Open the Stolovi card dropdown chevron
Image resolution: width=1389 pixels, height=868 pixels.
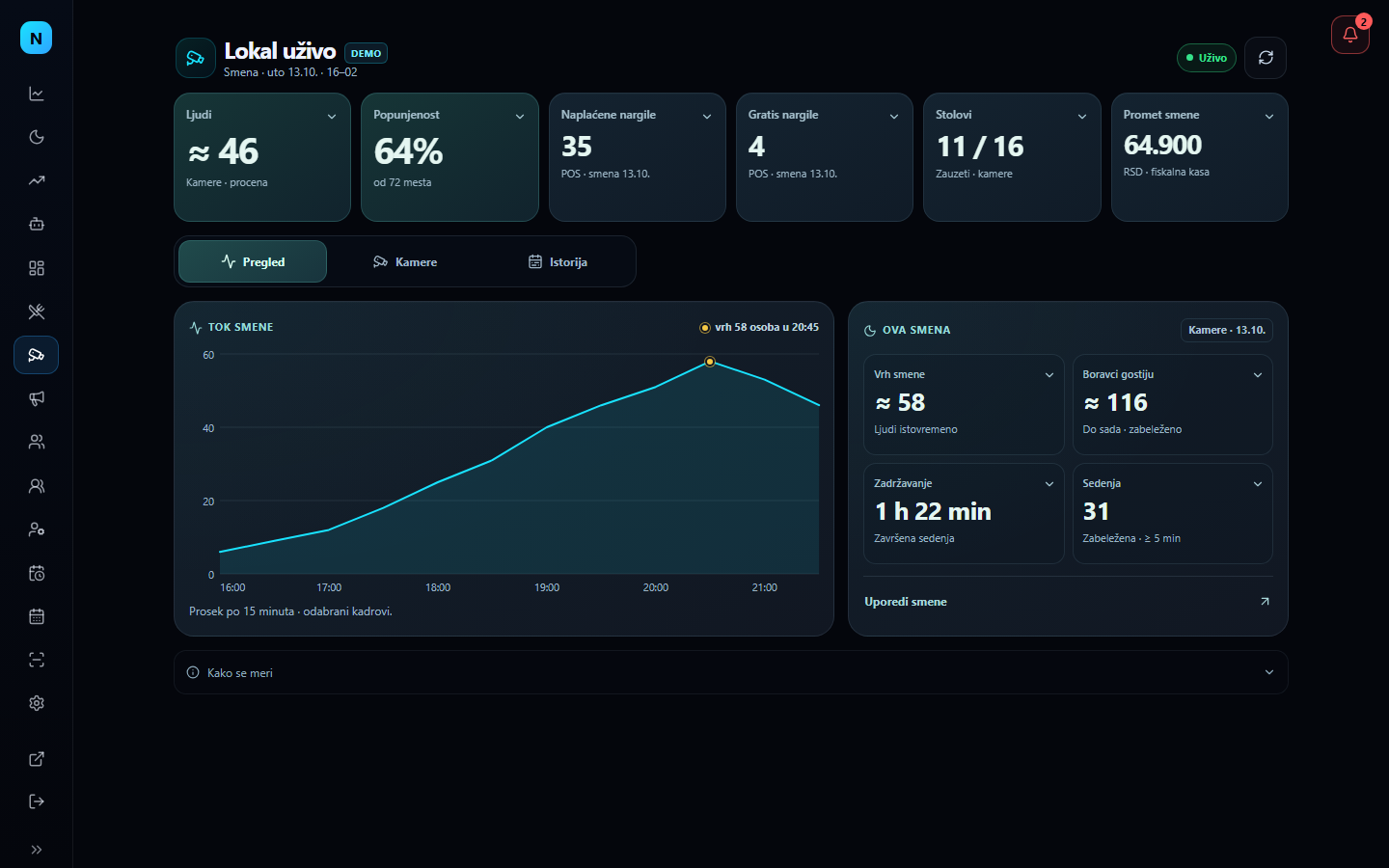pos(1082,117)
